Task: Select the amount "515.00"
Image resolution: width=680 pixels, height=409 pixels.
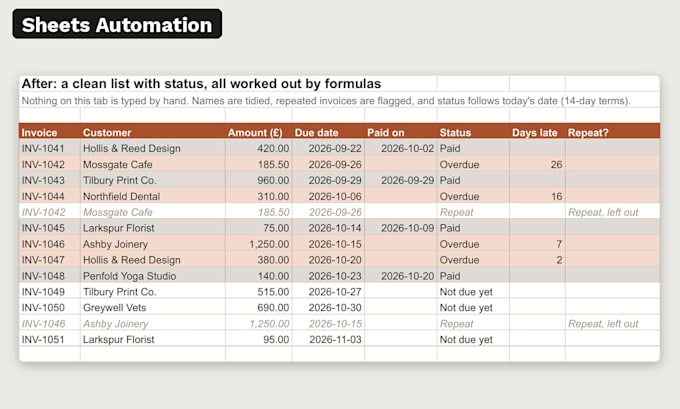Action: tap(273, 292)
